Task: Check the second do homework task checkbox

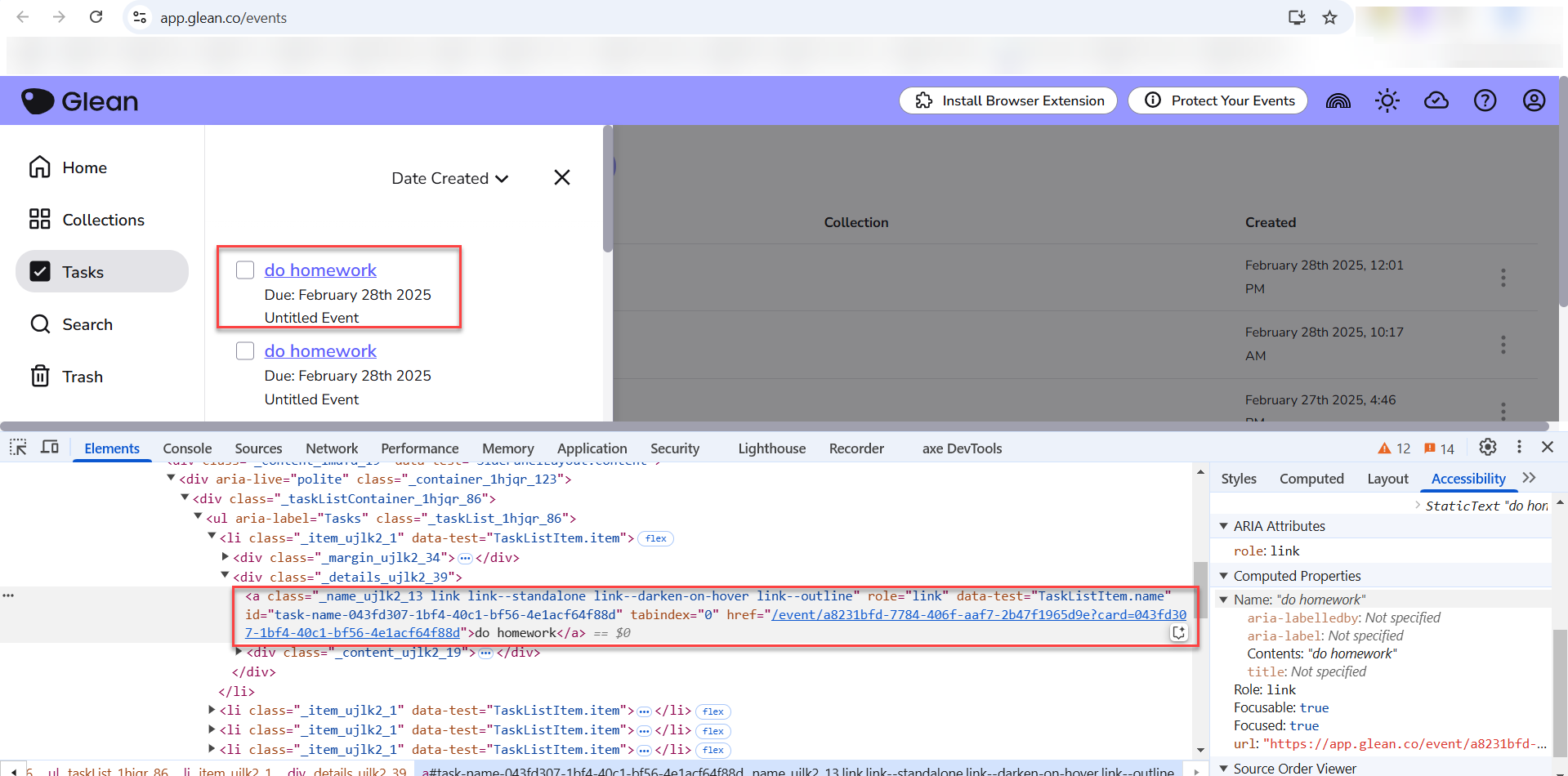Action: pyautogui.click(x=245, y=351)
